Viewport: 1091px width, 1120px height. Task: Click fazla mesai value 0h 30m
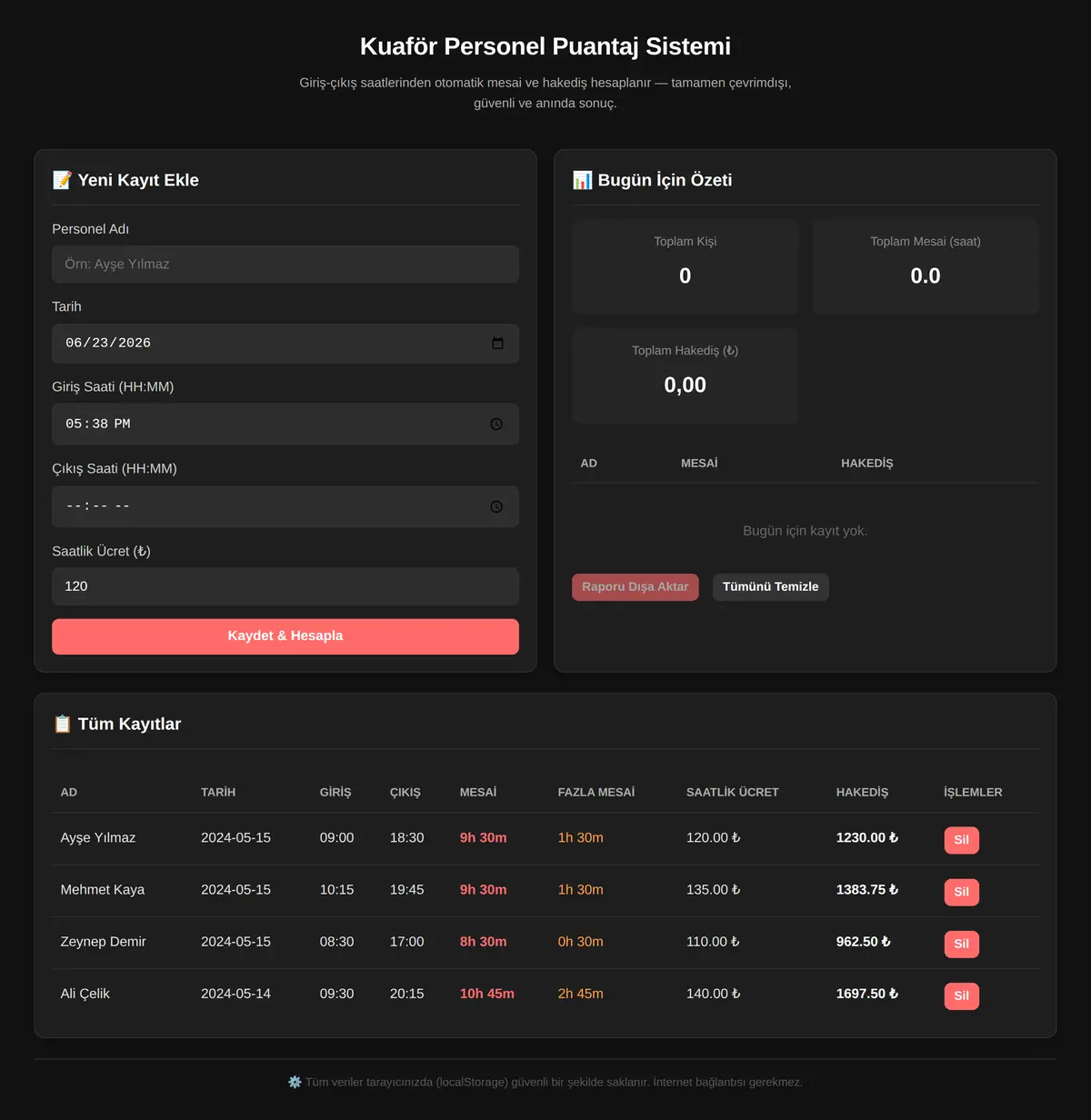coord(581,942)
